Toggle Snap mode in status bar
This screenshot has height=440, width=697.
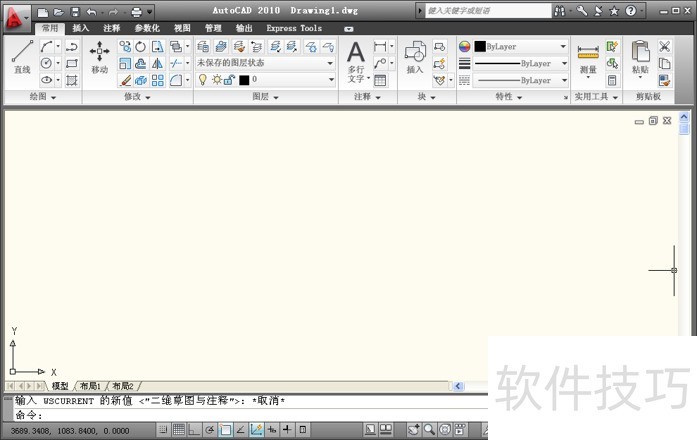coord(163,430)
